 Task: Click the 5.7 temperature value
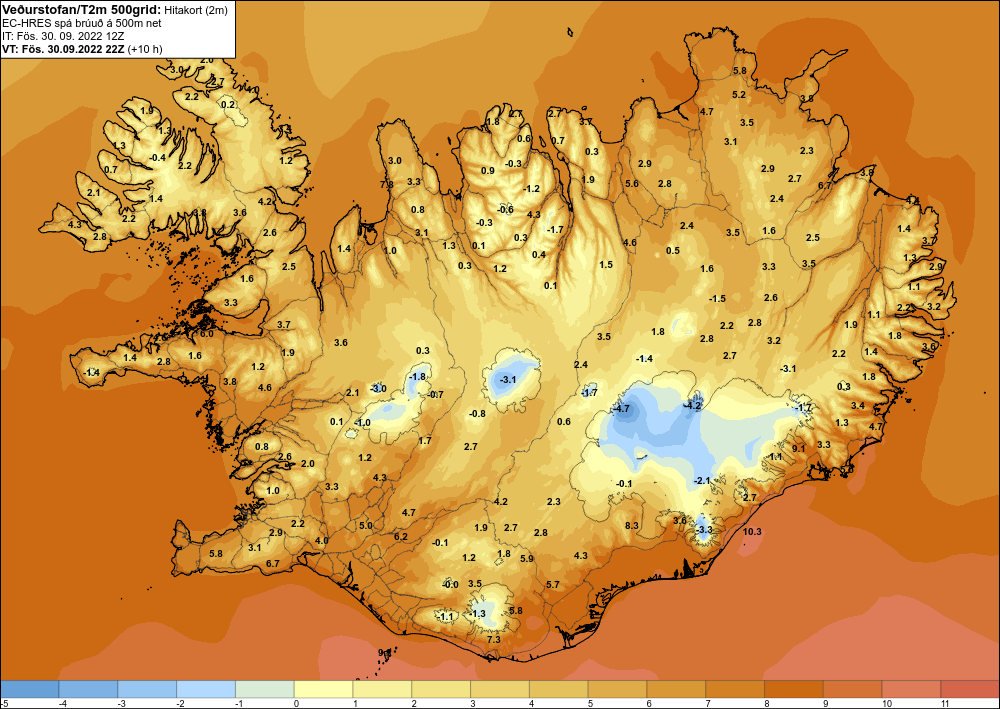[553, 585]
